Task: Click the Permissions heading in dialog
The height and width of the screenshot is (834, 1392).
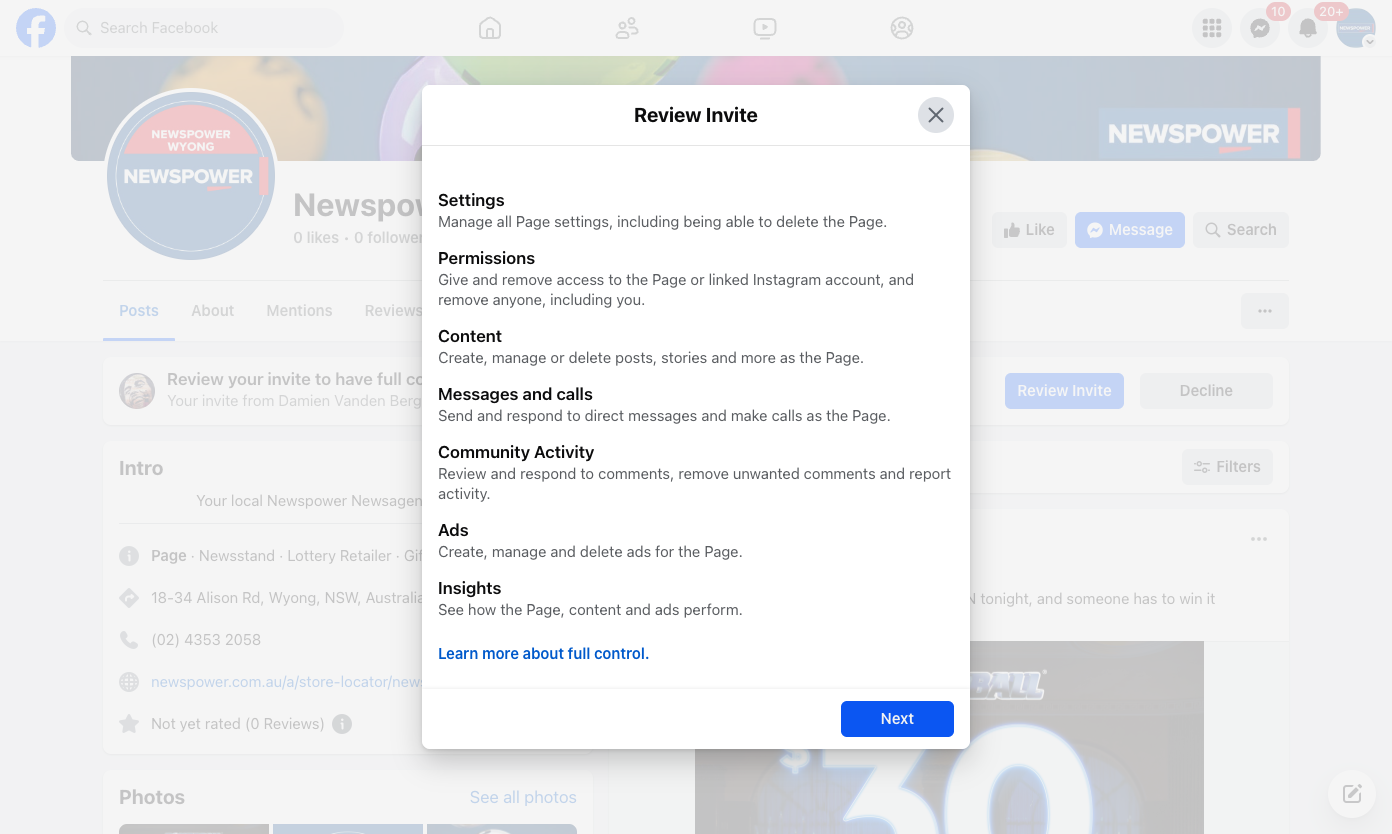Action: pyautogui.click(x=486, y=258)
